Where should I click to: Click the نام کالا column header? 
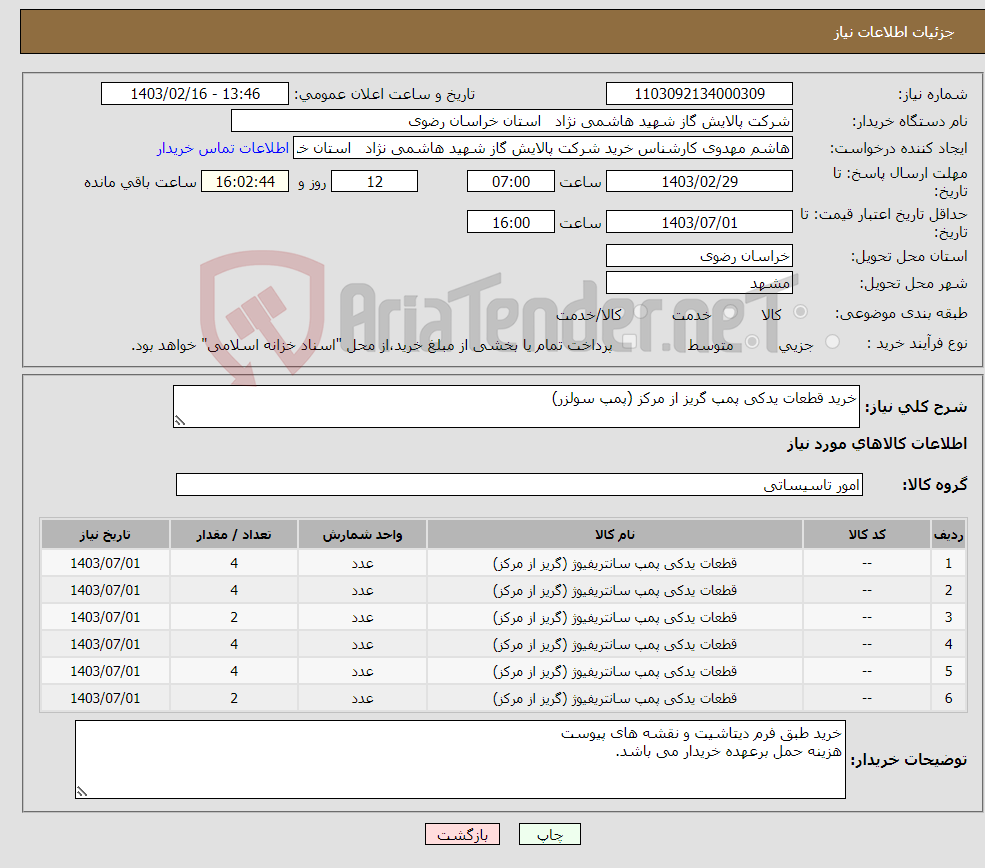614,534
